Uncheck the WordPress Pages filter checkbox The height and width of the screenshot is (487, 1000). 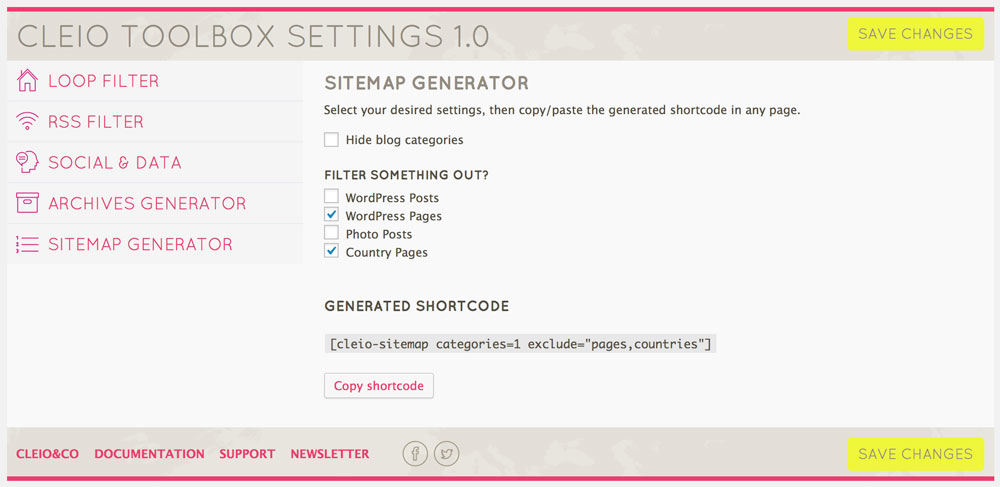point(331,214)
